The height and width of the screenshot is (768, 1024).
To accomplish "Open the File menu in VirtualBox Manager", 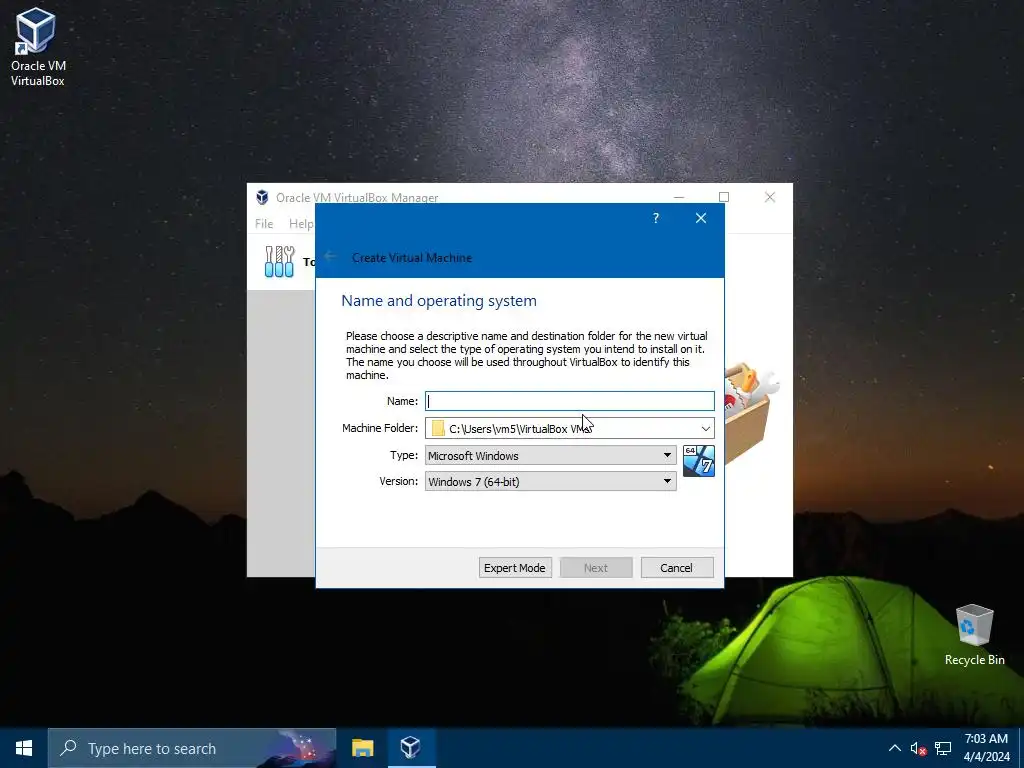I will (264, 223).
